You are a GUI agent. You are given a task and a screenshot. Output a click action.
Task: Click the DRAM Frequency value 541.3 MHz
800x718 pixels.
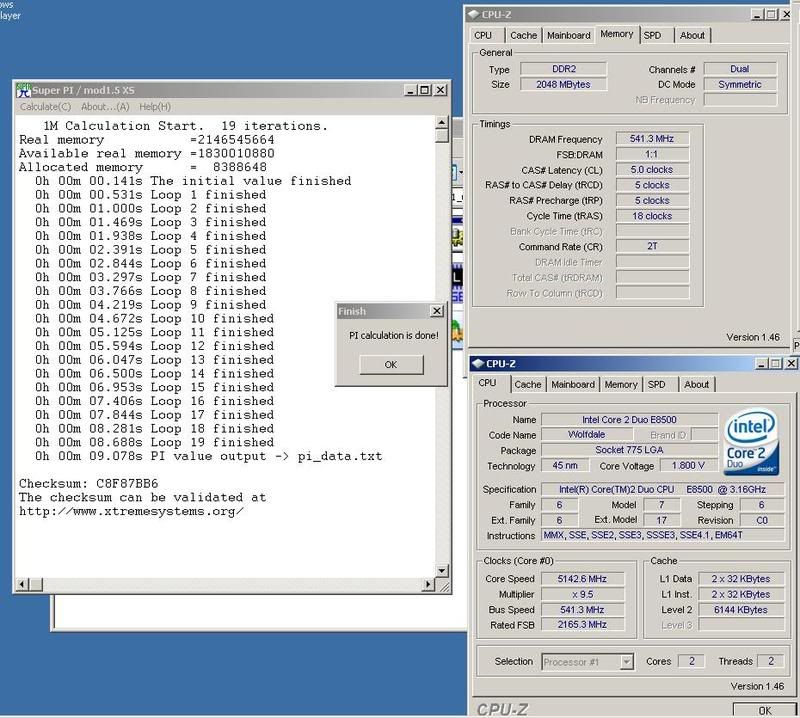tap(652, 139)
